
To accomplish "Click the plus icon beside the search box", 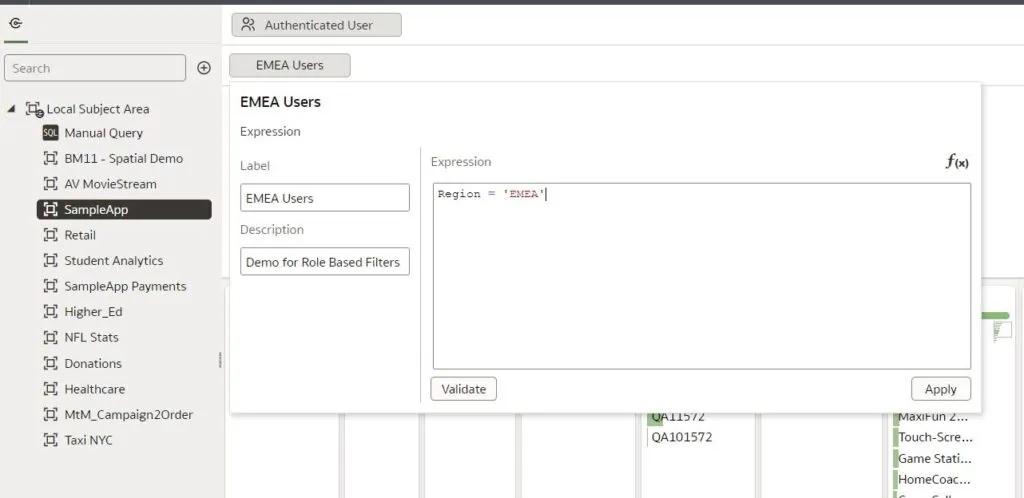I will [204, 68].
